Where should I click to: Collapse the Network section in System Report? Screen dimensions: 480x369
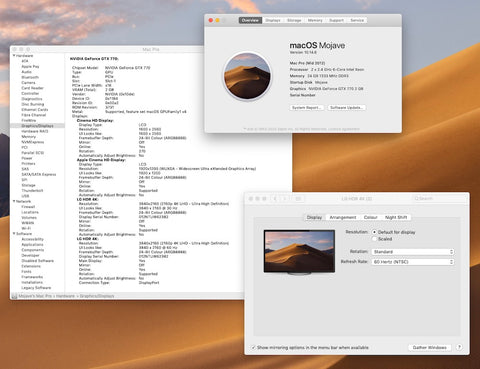click(x=14, y=201)
